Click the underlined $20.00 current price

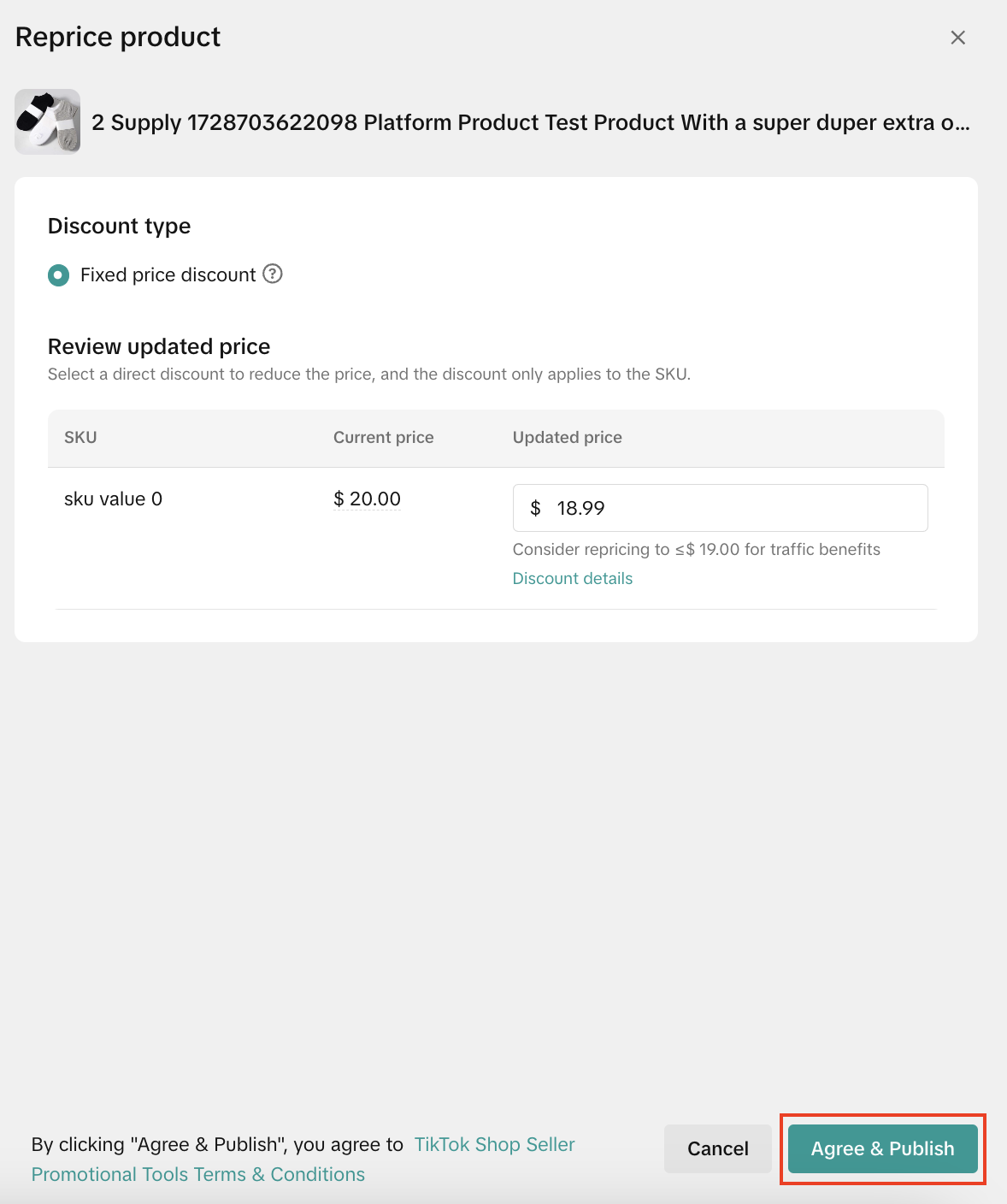(367, 499)
